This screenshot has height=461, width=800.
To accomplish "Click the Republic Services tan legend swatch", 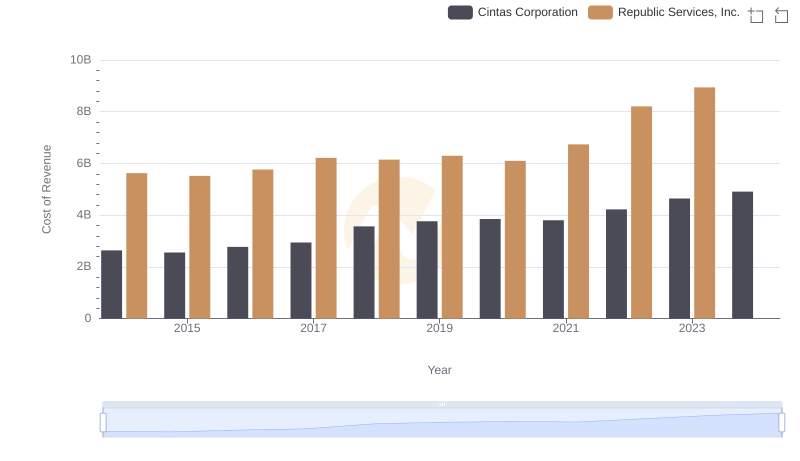I will (x=600, y=12).
